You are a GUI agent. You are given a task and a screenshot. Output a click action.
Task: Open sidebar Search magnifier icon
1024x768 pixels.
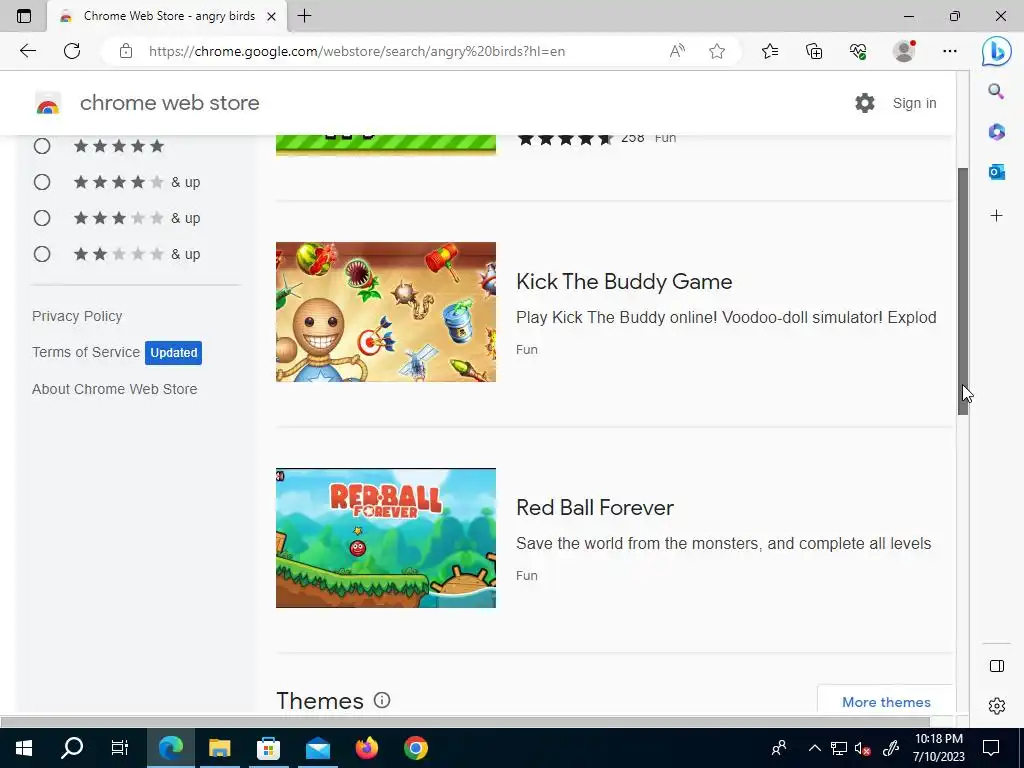click(996, 91)
